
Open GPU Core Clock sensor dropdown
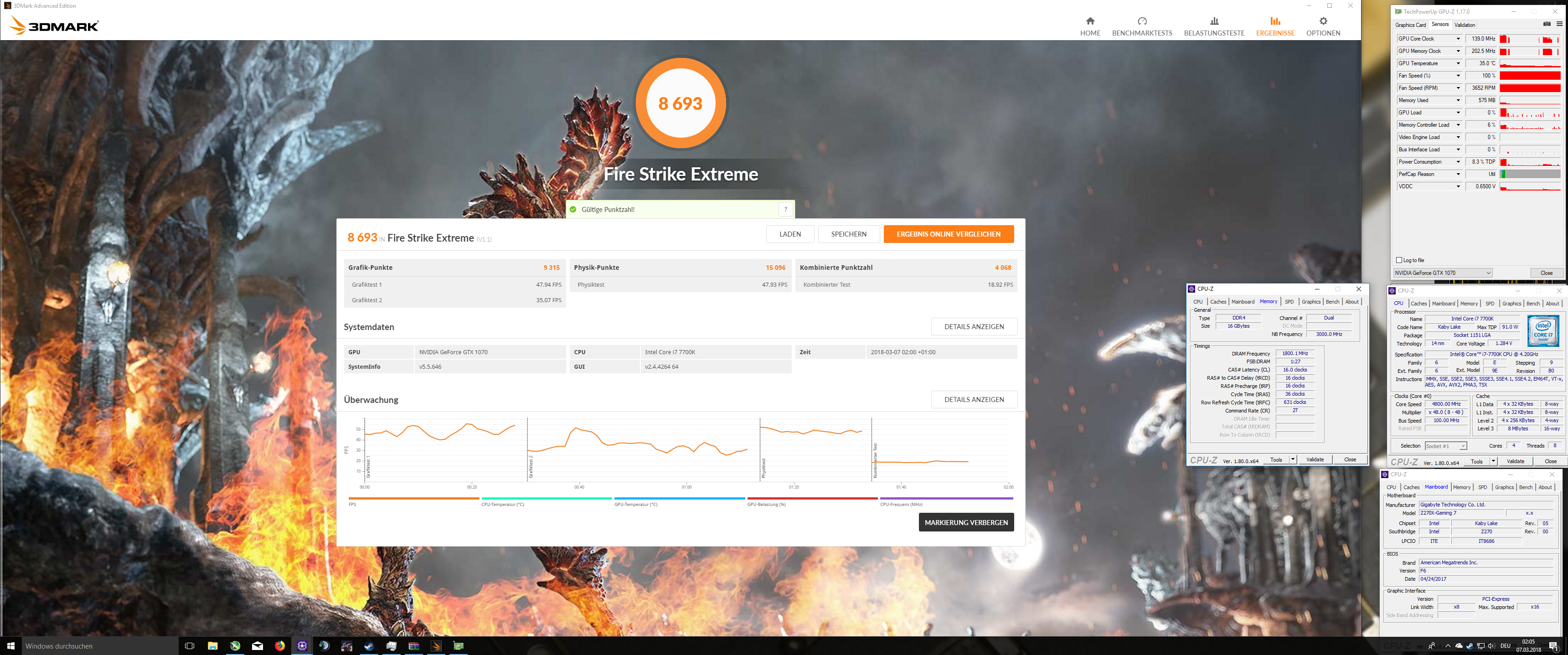(1458, 39)
